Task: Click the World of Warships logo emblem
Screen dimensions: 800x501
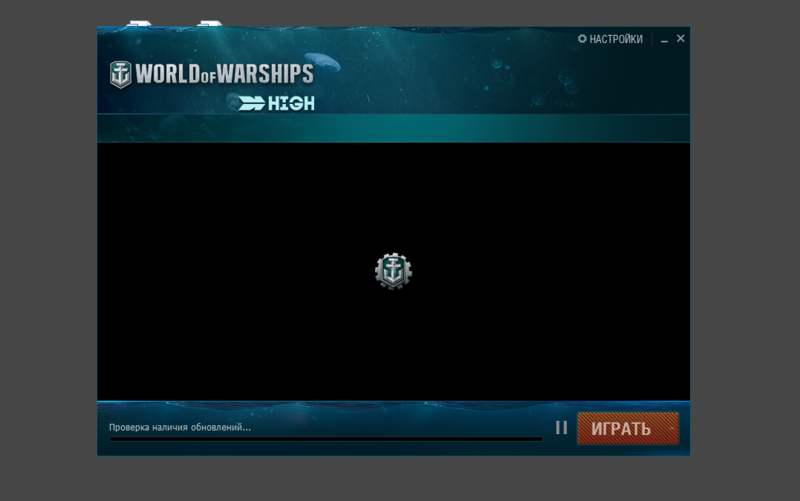Action: coord(121,74)
